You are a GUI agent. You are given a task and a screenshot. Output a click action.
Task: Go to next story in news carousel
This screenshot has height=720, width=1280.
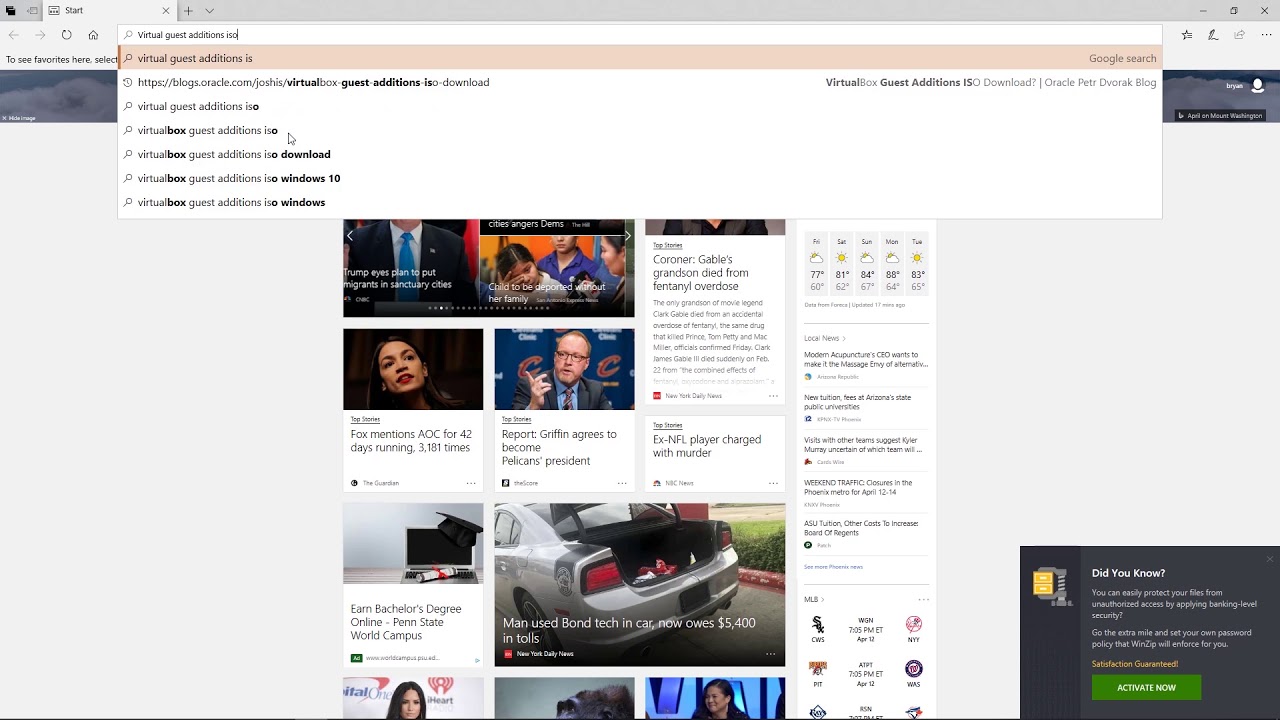(627, 236)
